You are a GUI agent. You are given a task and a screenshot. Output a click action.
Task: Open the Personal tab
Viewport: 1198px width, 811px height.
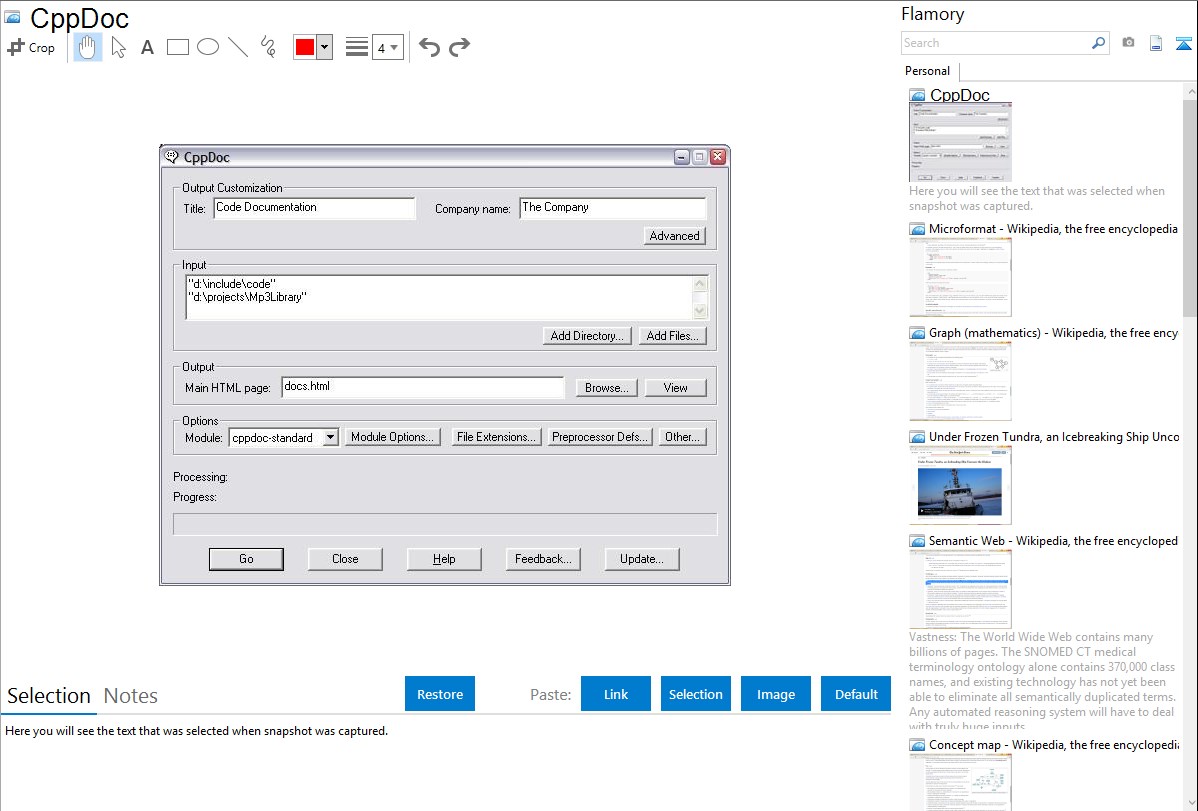point(927,71)
